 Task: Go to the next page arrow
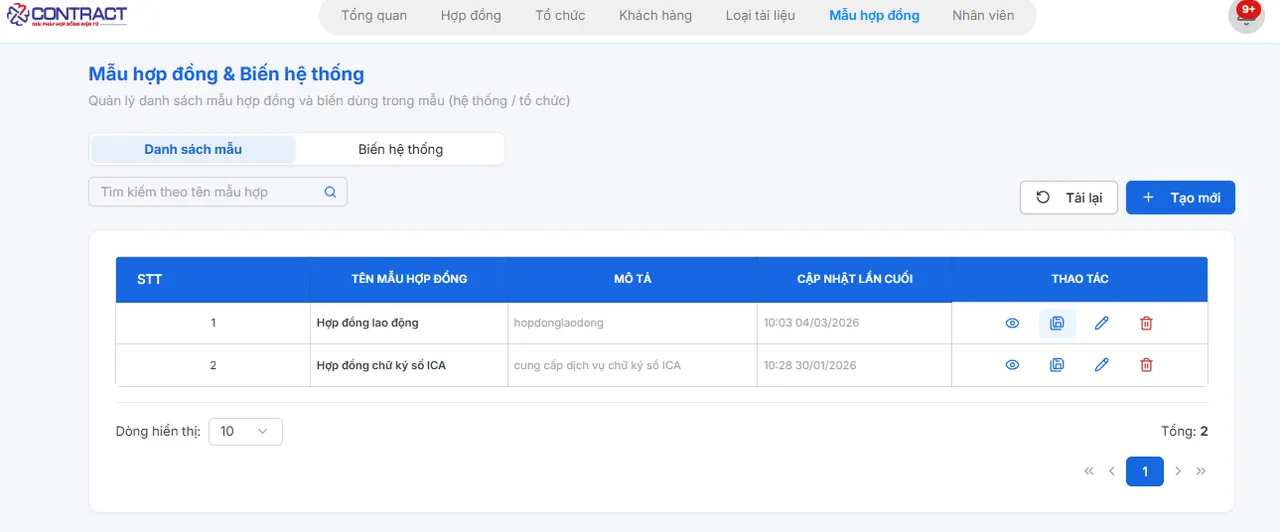point(1178,471)
